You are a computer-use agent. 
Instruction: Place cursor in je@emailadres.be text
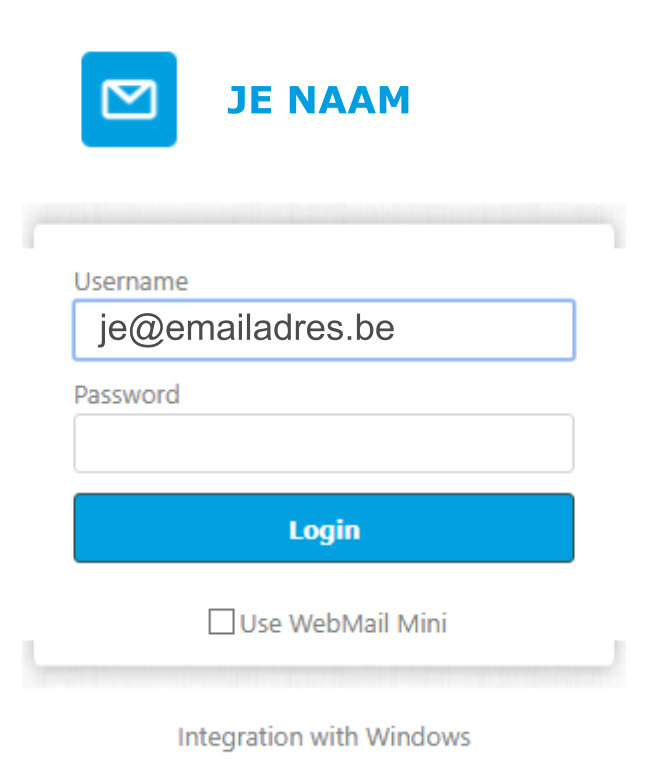(247, 328)
